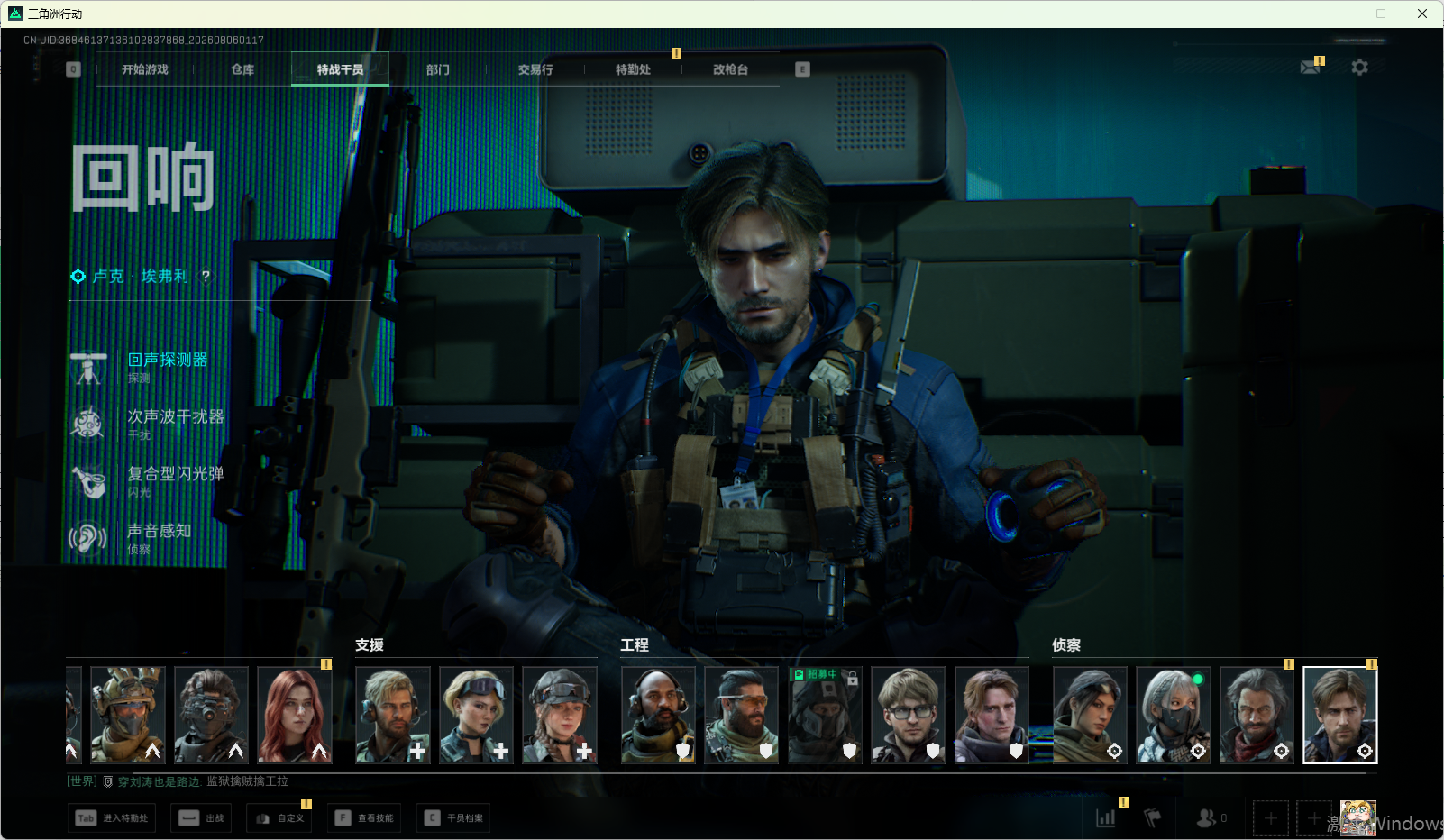Click the 复合型闪光弹 skill name
The width and height of the screenshot is (1444, 840).
(x=176, y=473)
